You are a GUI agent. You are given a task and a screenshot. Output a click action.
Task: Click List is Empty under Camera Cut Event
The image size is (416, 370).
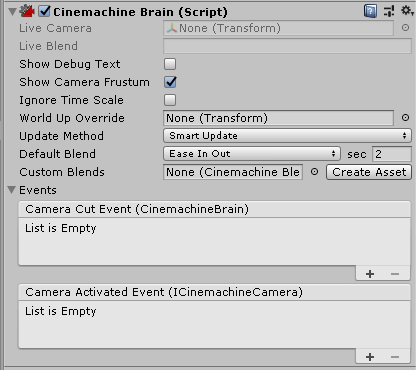pyautogui.click(x=61, y=228)
